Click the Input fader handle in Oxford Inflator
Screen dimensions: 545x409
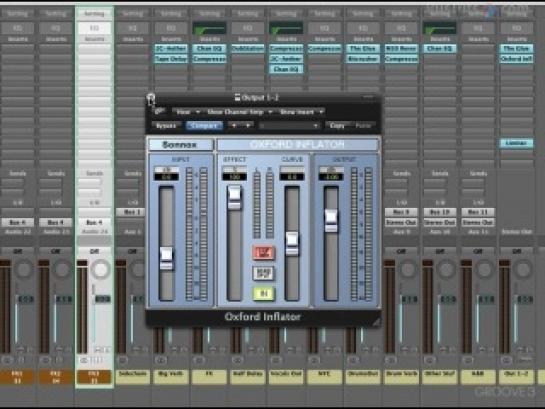coord(166,258)
